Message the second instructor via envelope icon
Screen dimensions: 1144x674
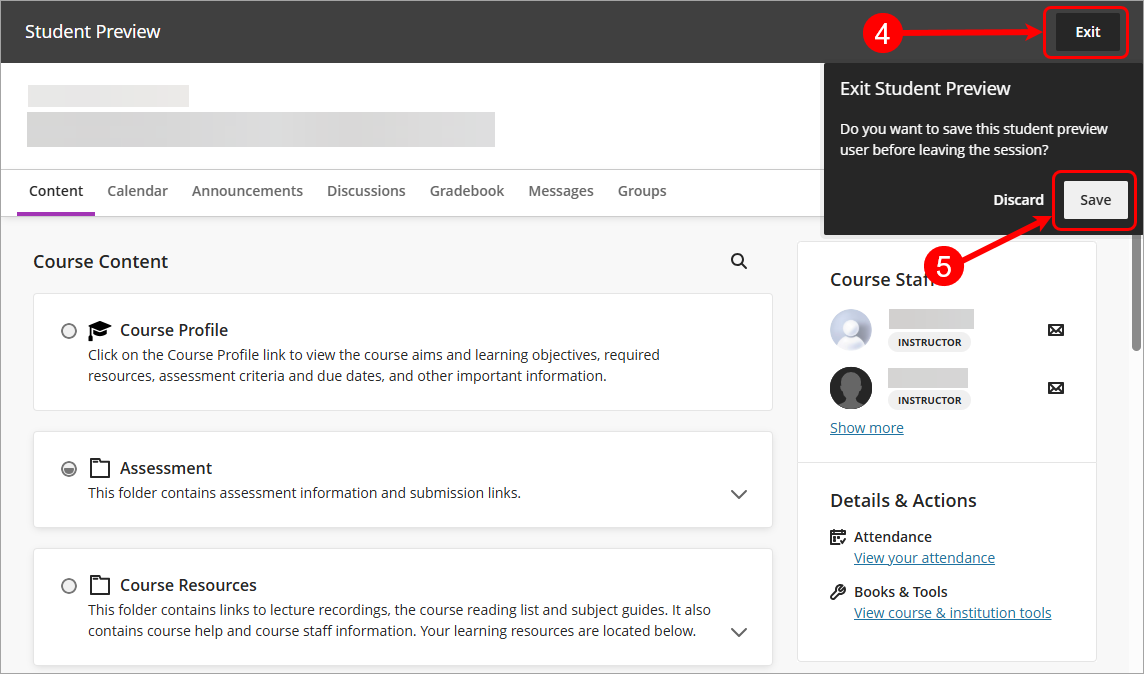click(x=1055, y=387)
